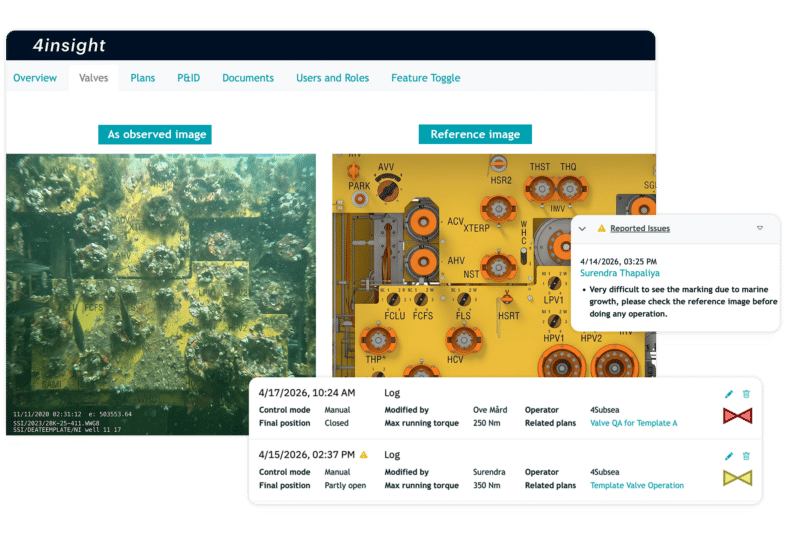Image resolution: width=796 pixels, height=537 pixels.
Task: Click the HCV valve on reference image
Action: (x=463, y=340)
